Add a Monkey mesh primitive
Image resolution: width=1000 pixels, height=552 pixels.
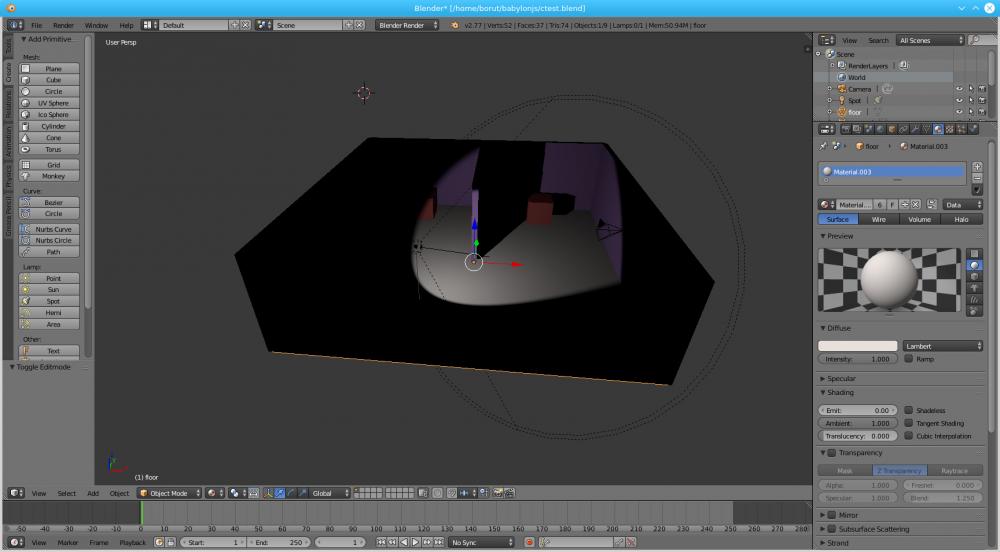[53, 176]
